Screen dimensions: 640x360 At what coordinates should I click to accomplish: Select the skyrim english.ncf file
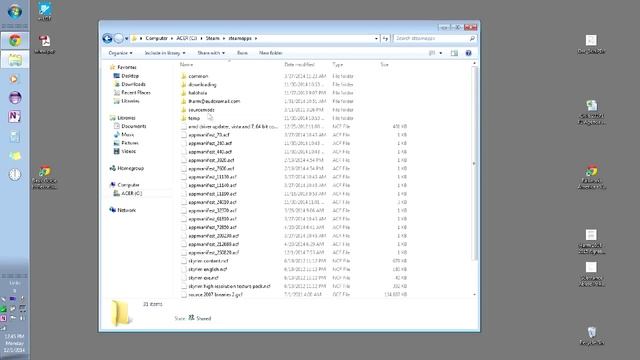pyautogui.click(x=207, y=269)
